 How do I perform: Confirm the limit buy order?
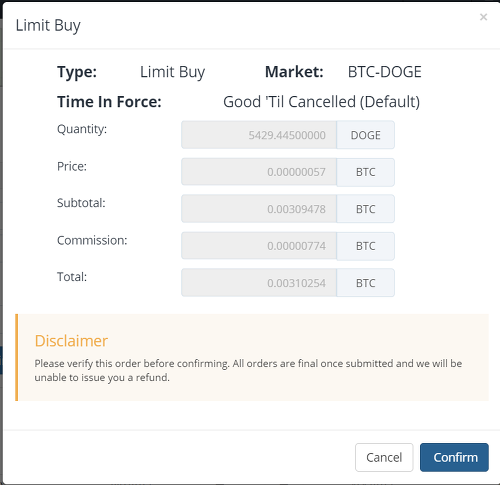454,457
